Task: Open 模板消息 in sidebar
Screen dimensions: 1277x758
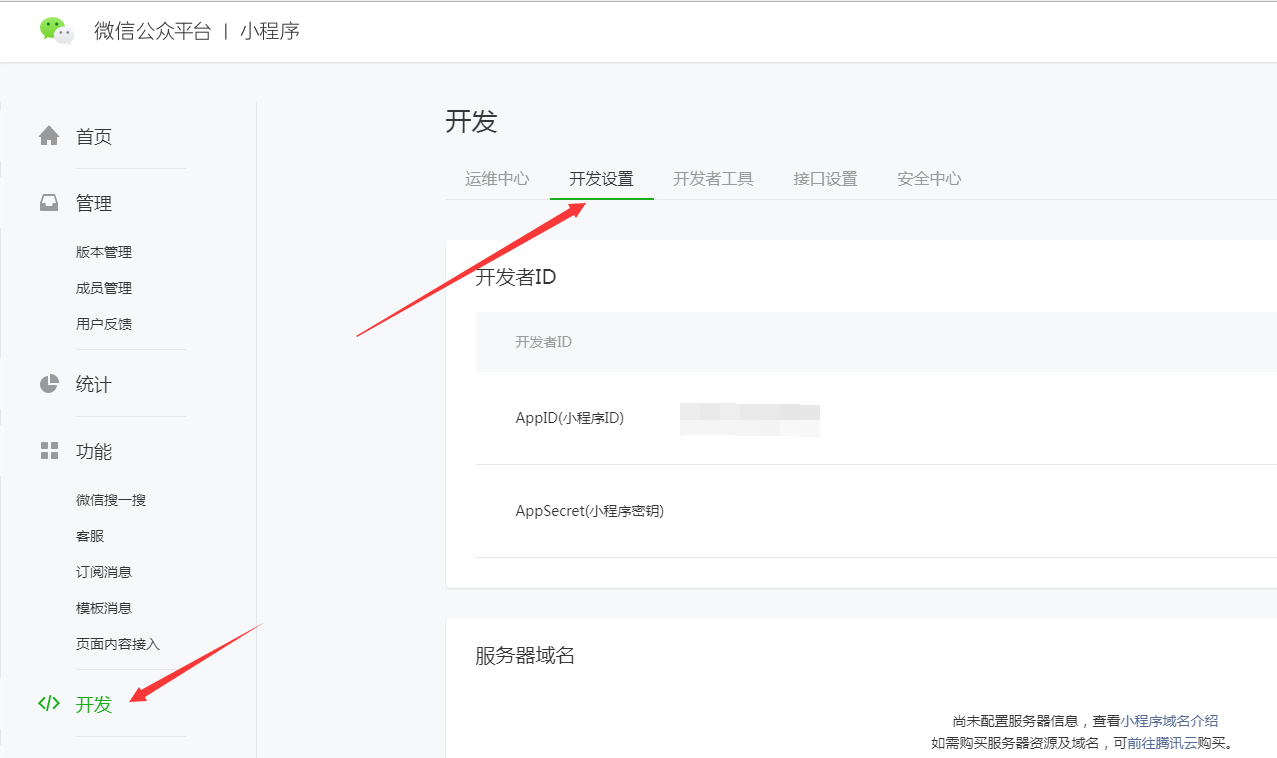Action: click(104, 608)
